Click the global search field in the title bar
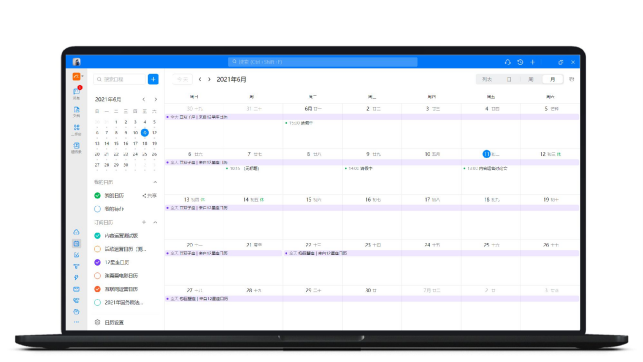Viewport: 643px width, 362px height. [323, 62]
